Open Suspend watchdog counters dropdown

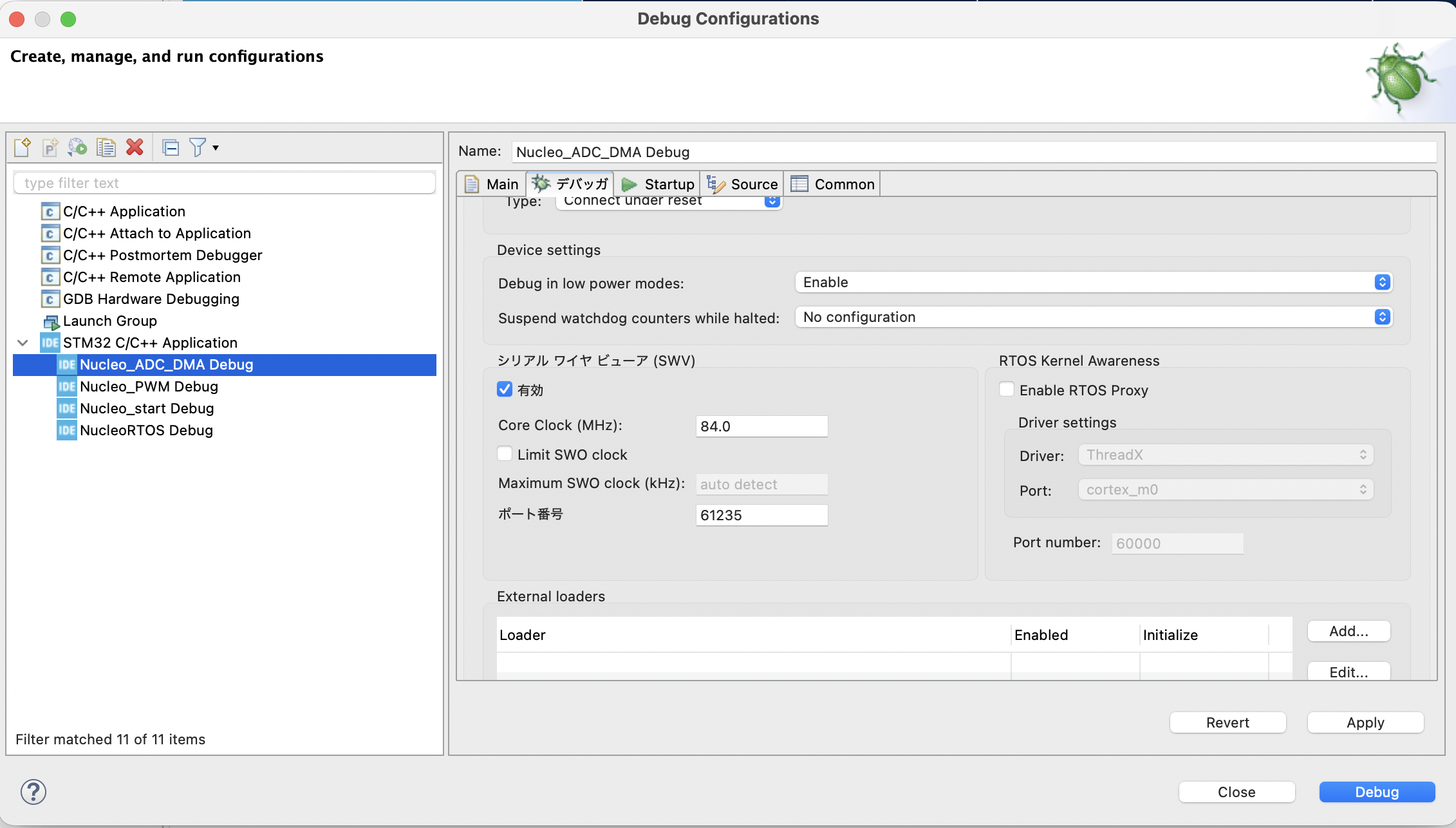point(1094,317)
